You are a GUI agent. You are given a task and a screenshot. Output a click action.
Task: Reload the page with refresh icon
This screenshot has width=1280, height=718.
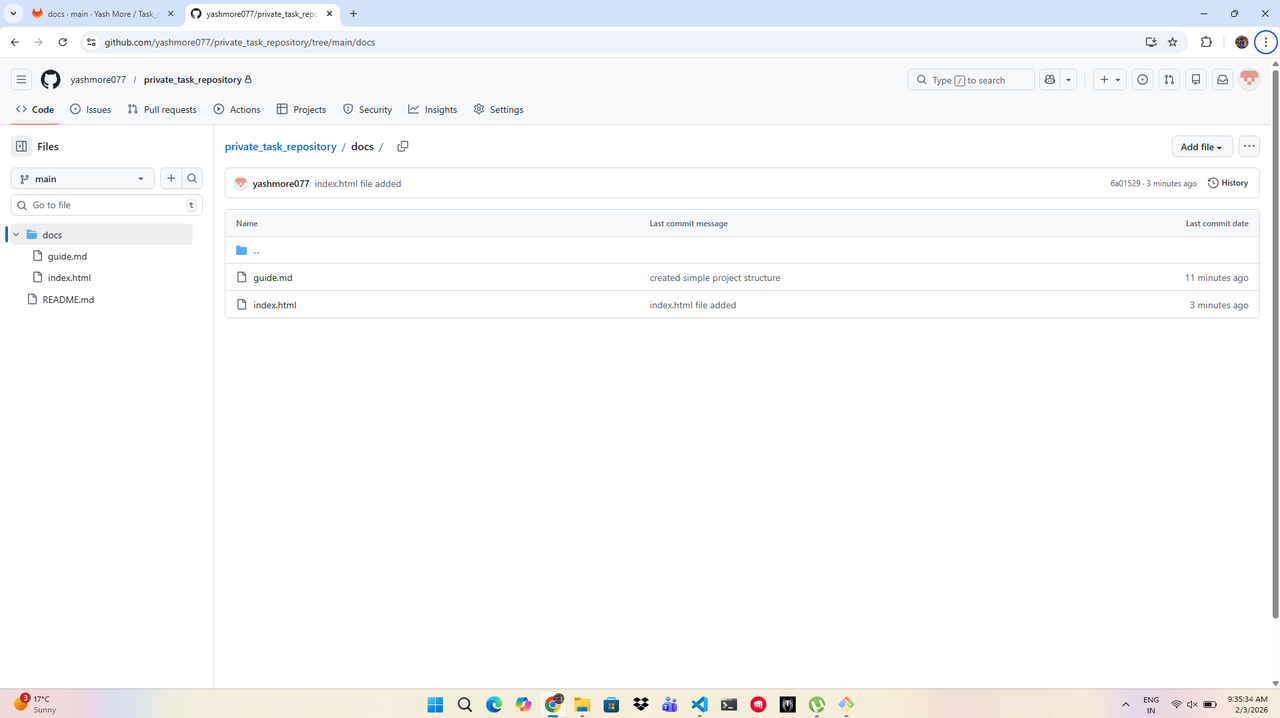(x=63, y=42)
